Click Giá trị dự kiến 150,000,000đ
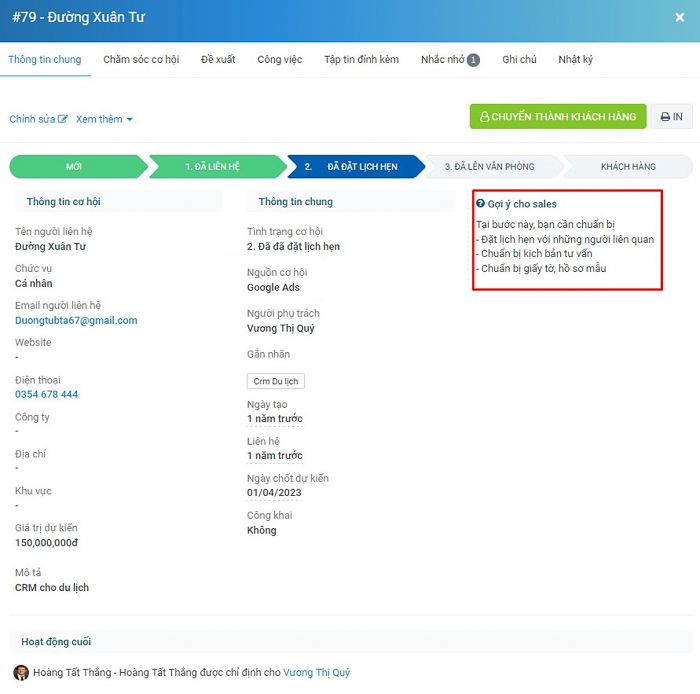Screen dimensions: 700x694 click(x=46, y=543)
